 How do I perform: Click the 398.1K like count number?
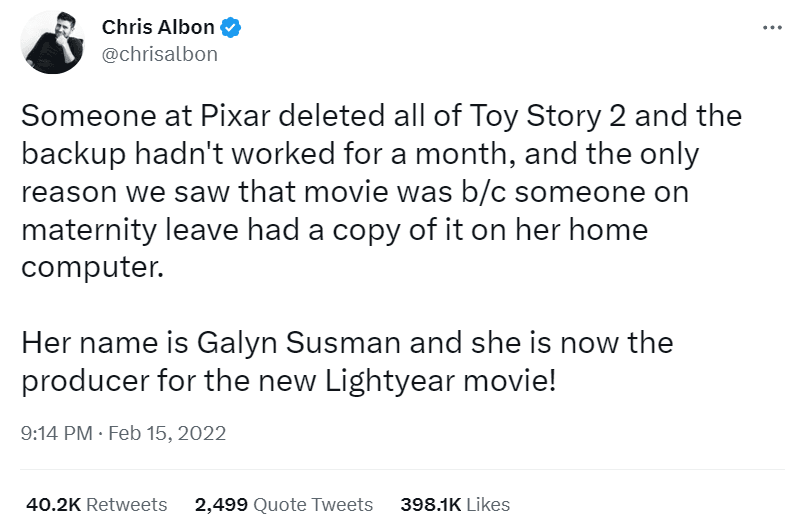(431, 504)
